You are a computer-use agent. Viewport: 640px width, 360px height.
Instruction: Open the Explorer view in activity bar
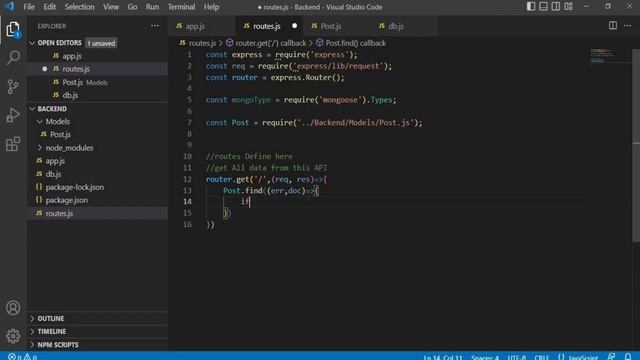(13, 29)
